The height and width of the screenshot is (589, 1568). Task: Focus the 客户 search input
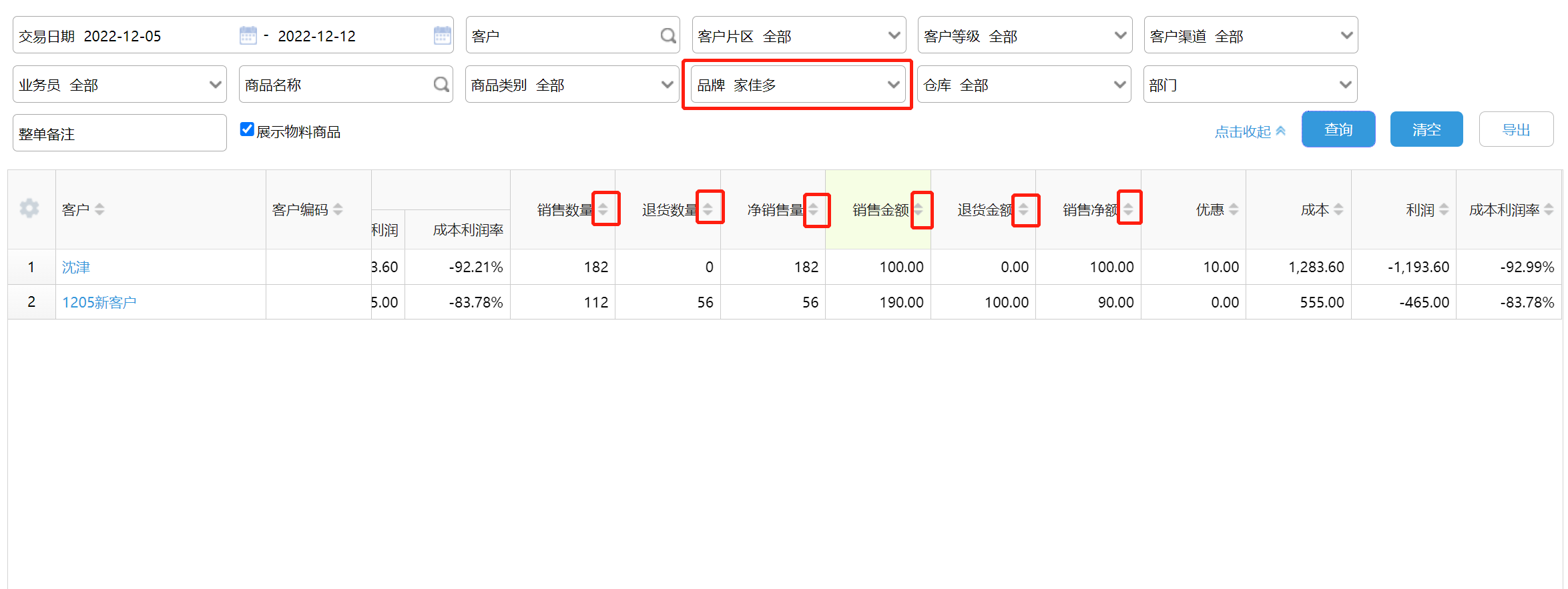[x=573, y=35]
